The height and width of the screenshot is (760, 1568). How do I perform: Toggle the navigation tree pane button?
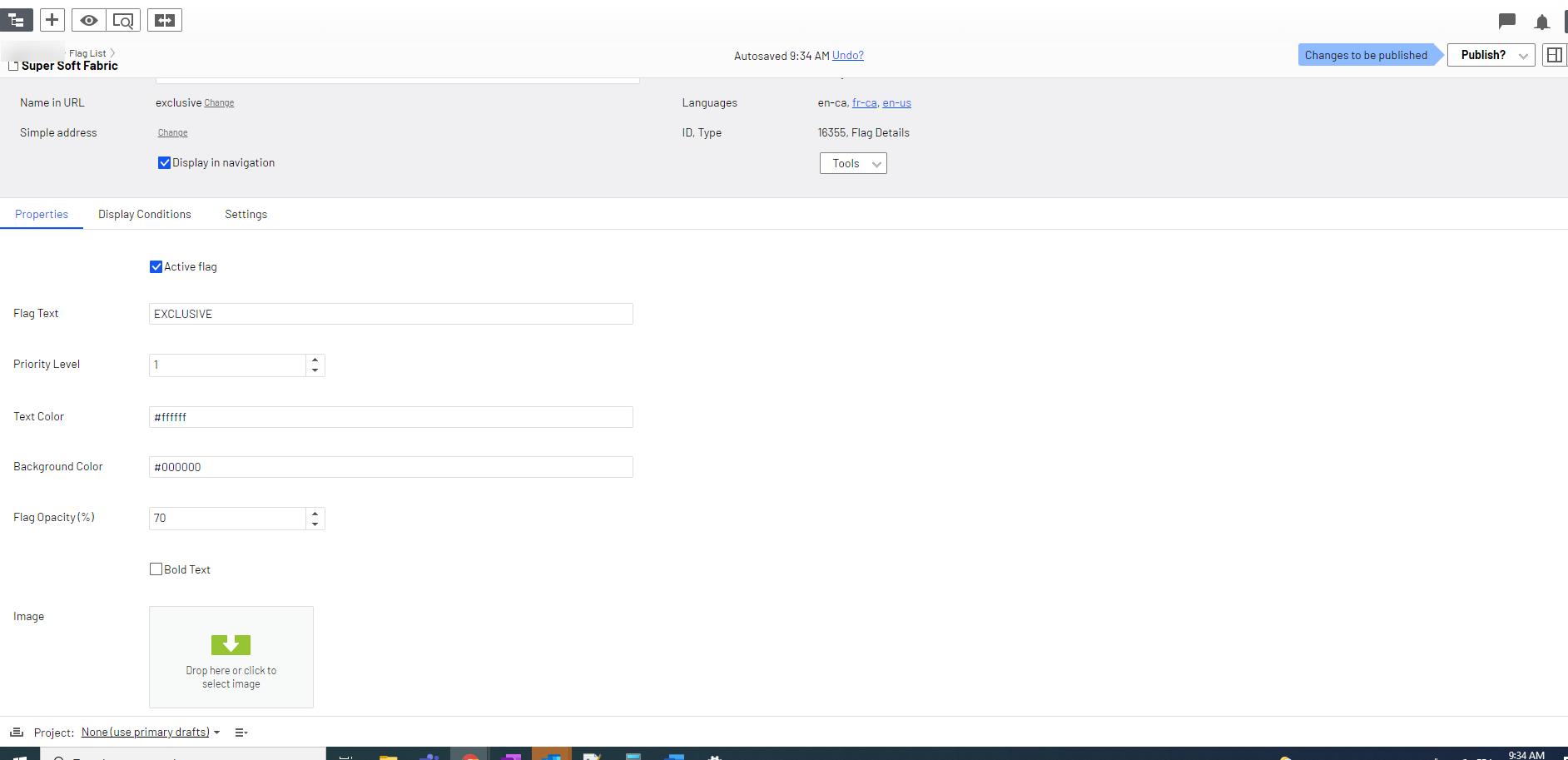pos(16,20)
